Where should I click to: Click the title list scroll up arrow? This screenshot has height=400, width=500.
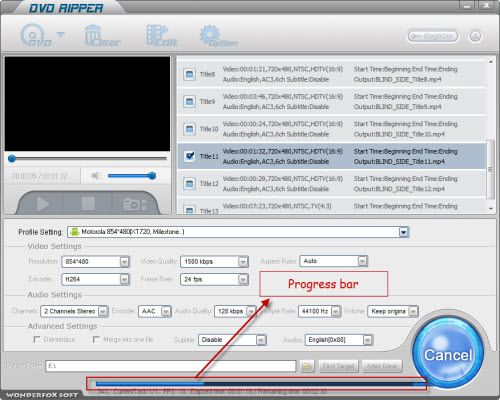pyautogui.click(x=491, y=62)
